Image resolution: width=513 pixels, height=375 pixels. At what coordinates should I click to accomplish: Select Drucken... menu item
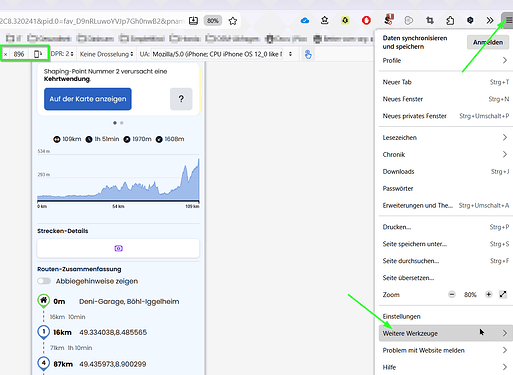(x=446, y=227)
